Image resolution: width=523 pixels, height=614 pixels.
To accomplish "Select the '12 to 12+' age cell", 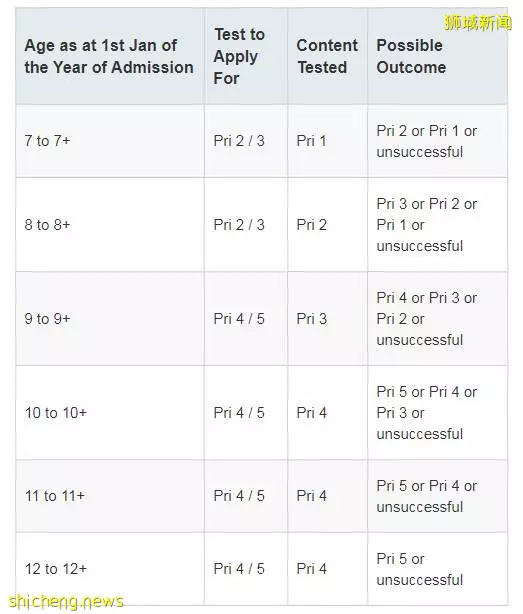I will (x=56, y=569).
